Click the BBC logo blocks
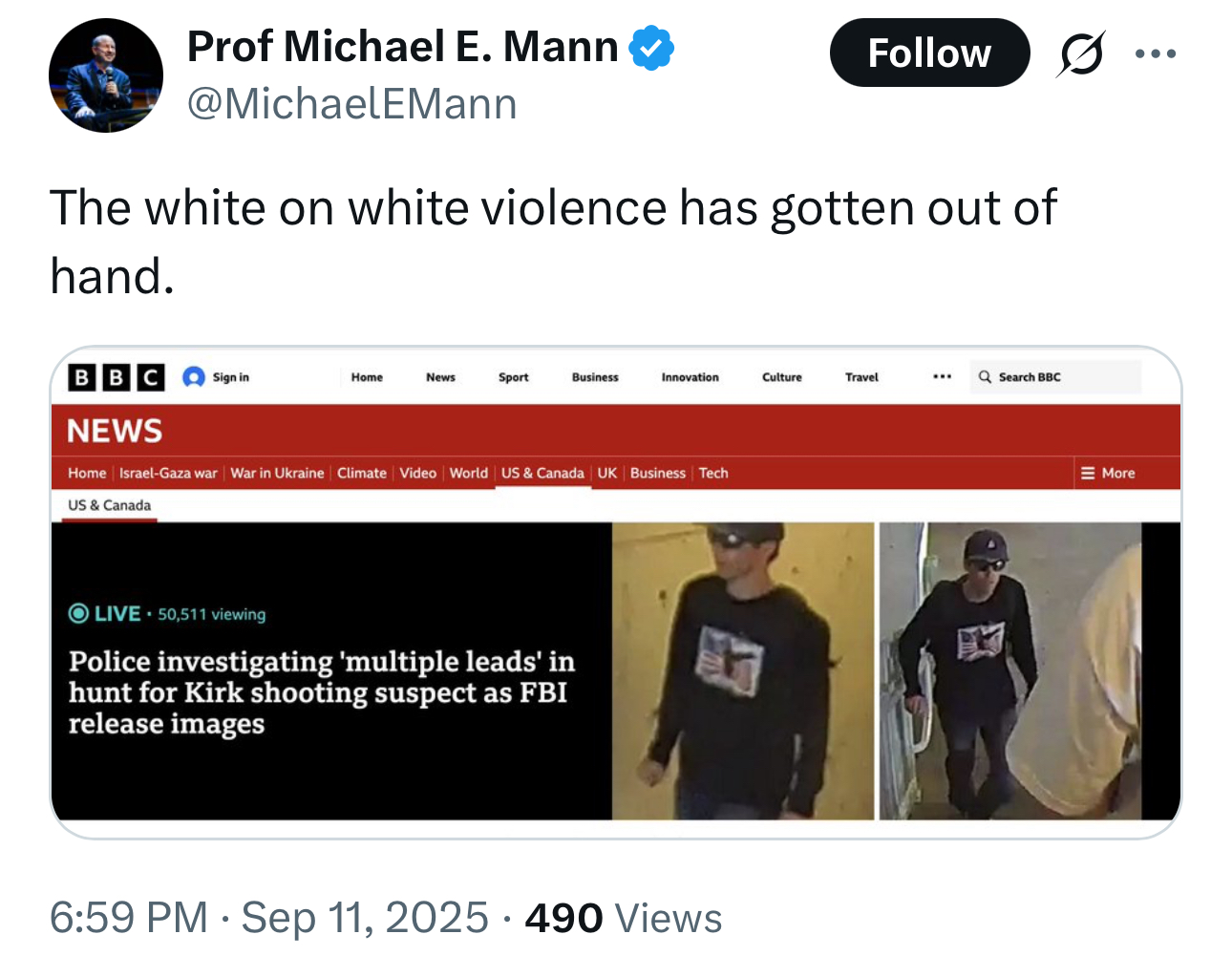Screen dimensions: 1232x977 coord(117,377)
